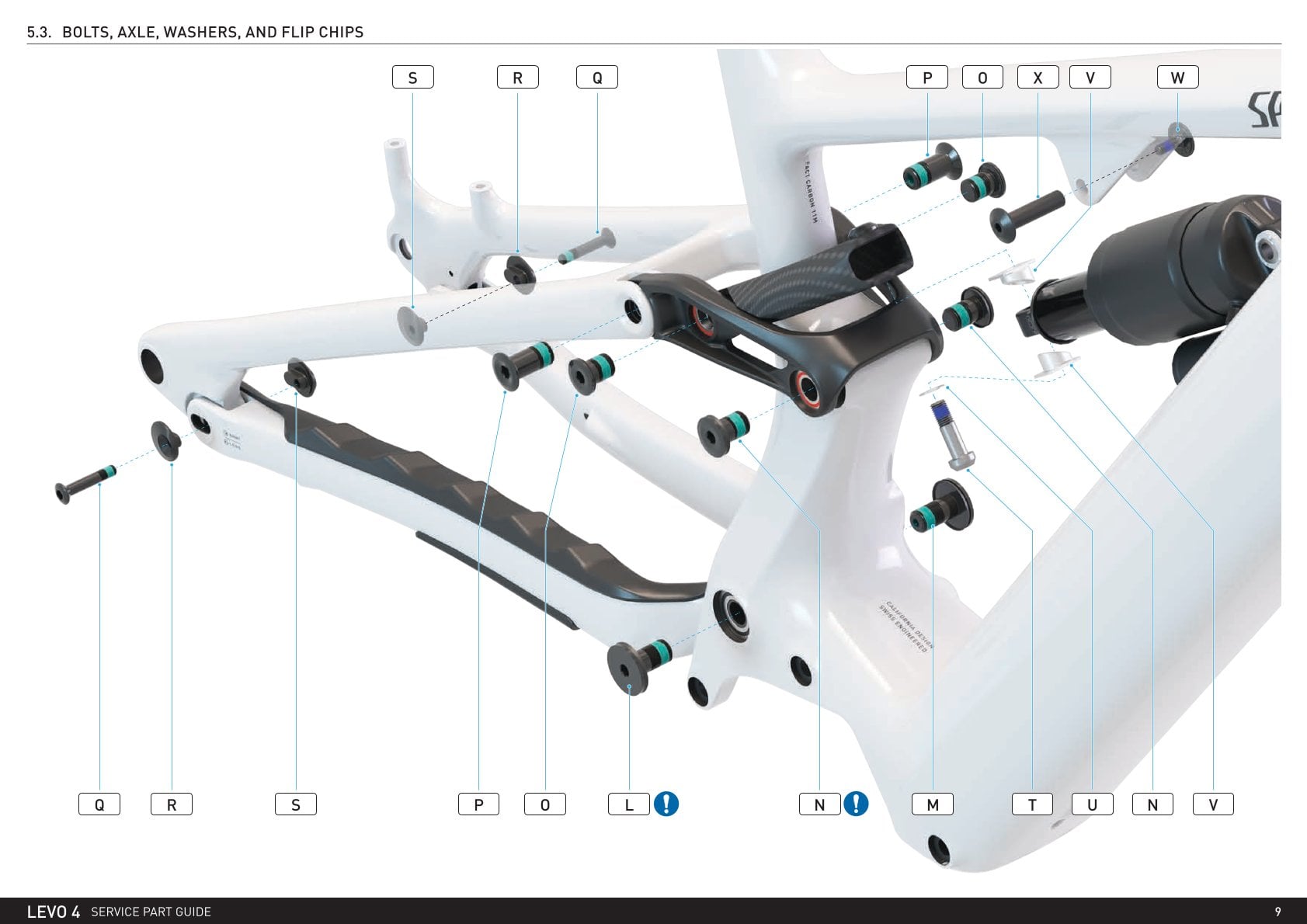Viewport: 1307px width, 924px height.
Task: Click the black chainstay protector
Action: [481, 497]
